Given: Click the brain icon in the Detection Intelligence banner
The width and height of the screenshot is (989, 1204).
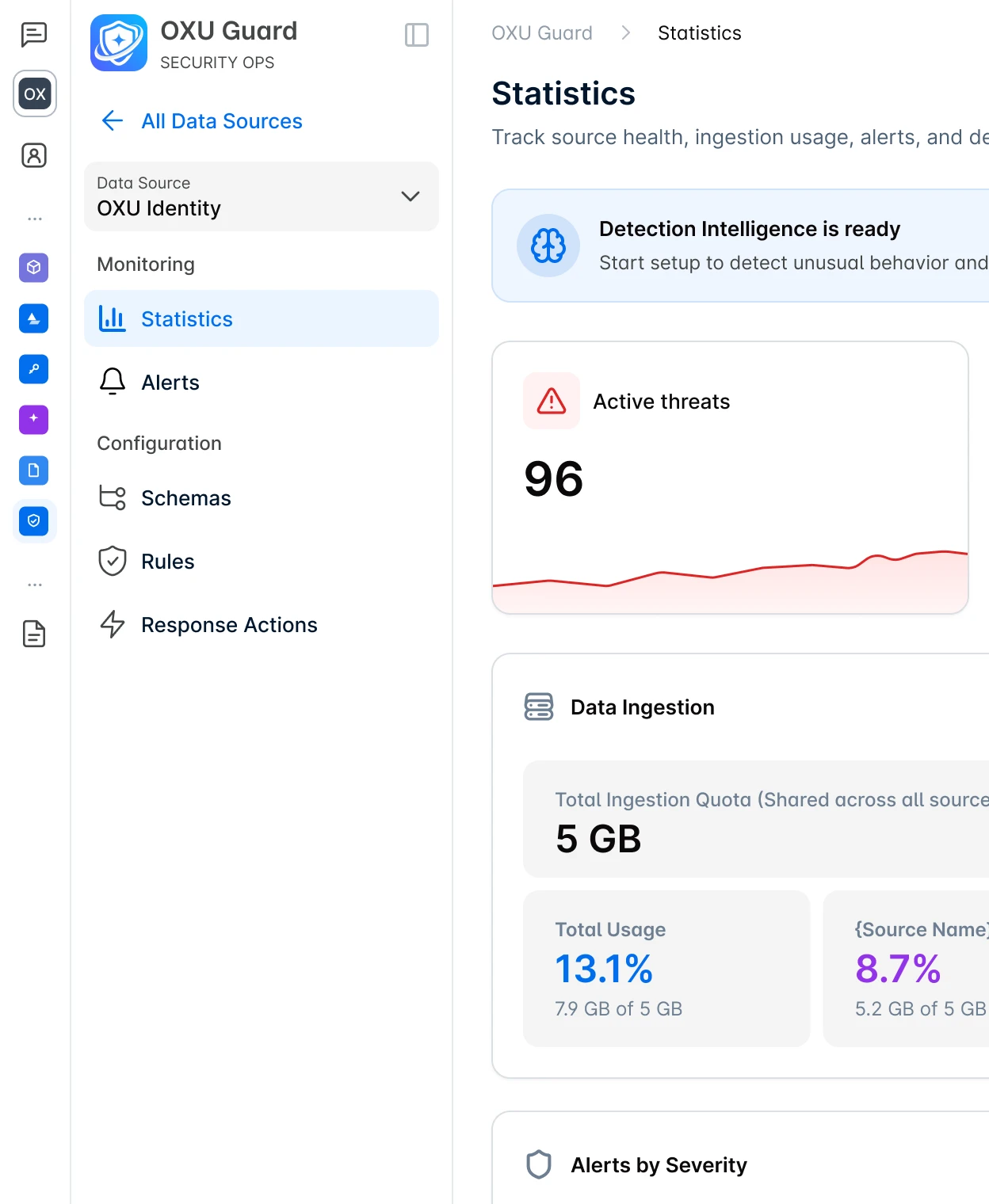Looking at the screenshot, I should (x=548, y=246).
